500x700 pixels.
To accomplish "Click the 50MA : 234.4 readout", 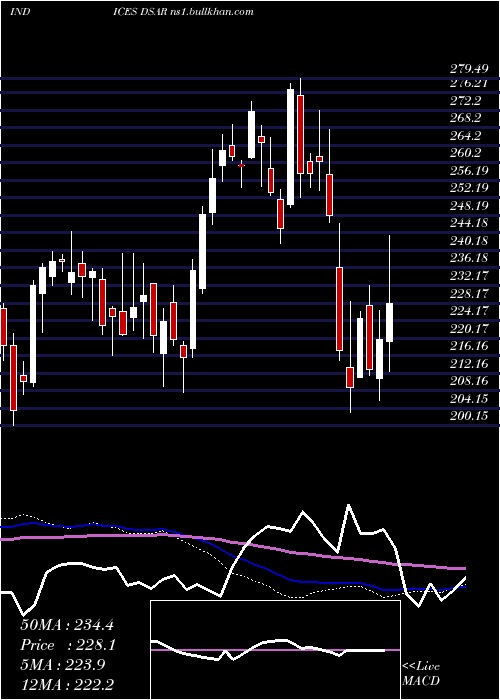I will click(x=69, y=625).
